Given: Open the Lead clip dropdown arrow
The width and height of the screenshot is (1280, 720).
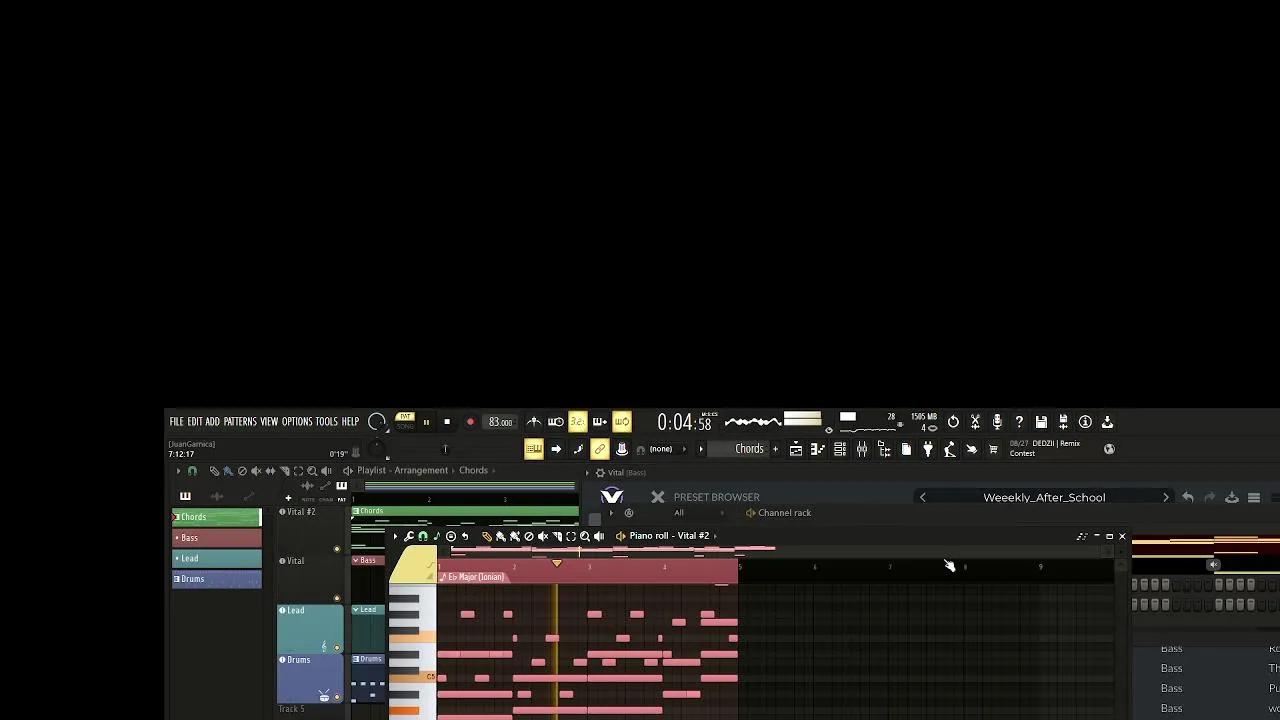Looking at the screenshot, I should click(x=355, y=610).
